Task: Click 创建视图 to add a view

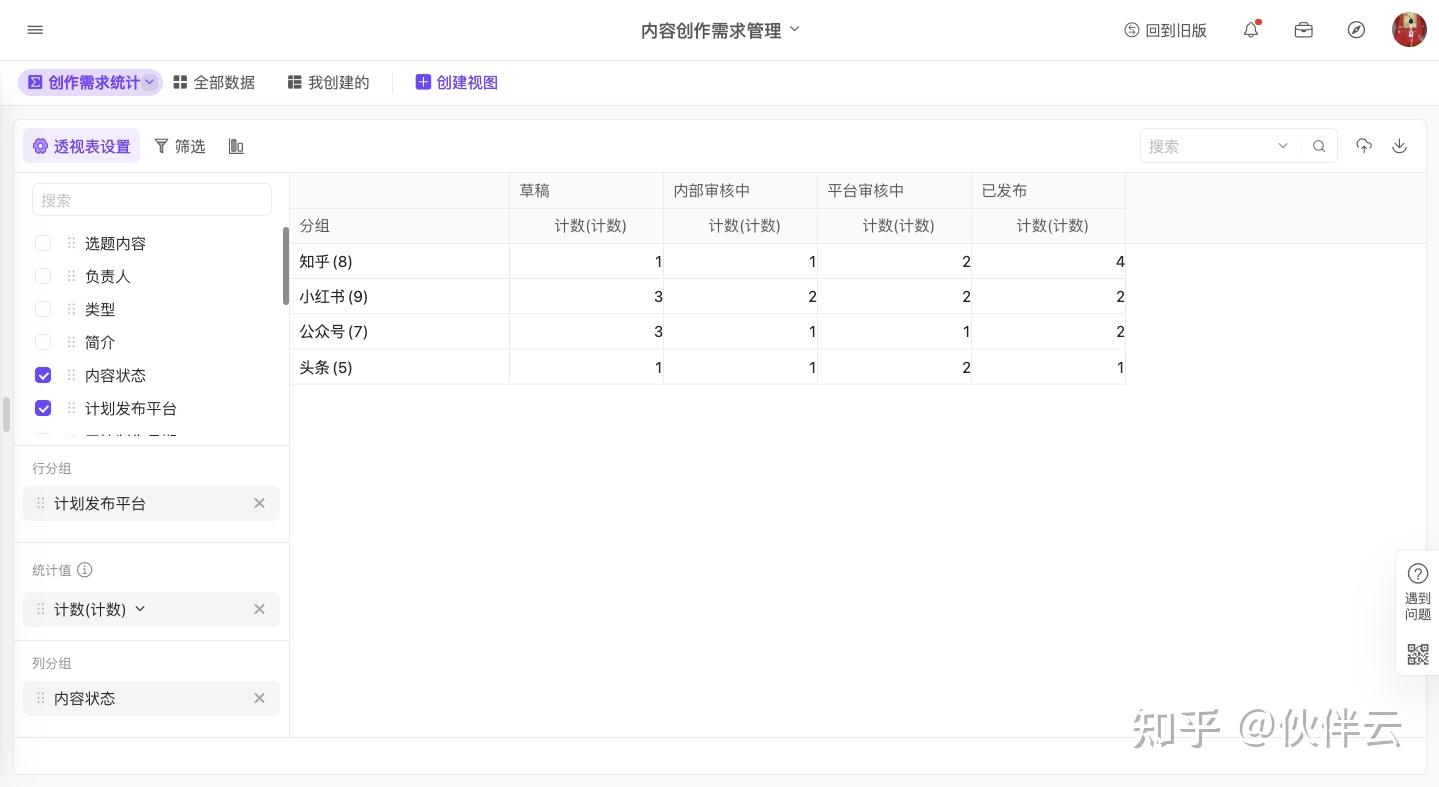Action: pyautogui.click(x=457, y=82)
